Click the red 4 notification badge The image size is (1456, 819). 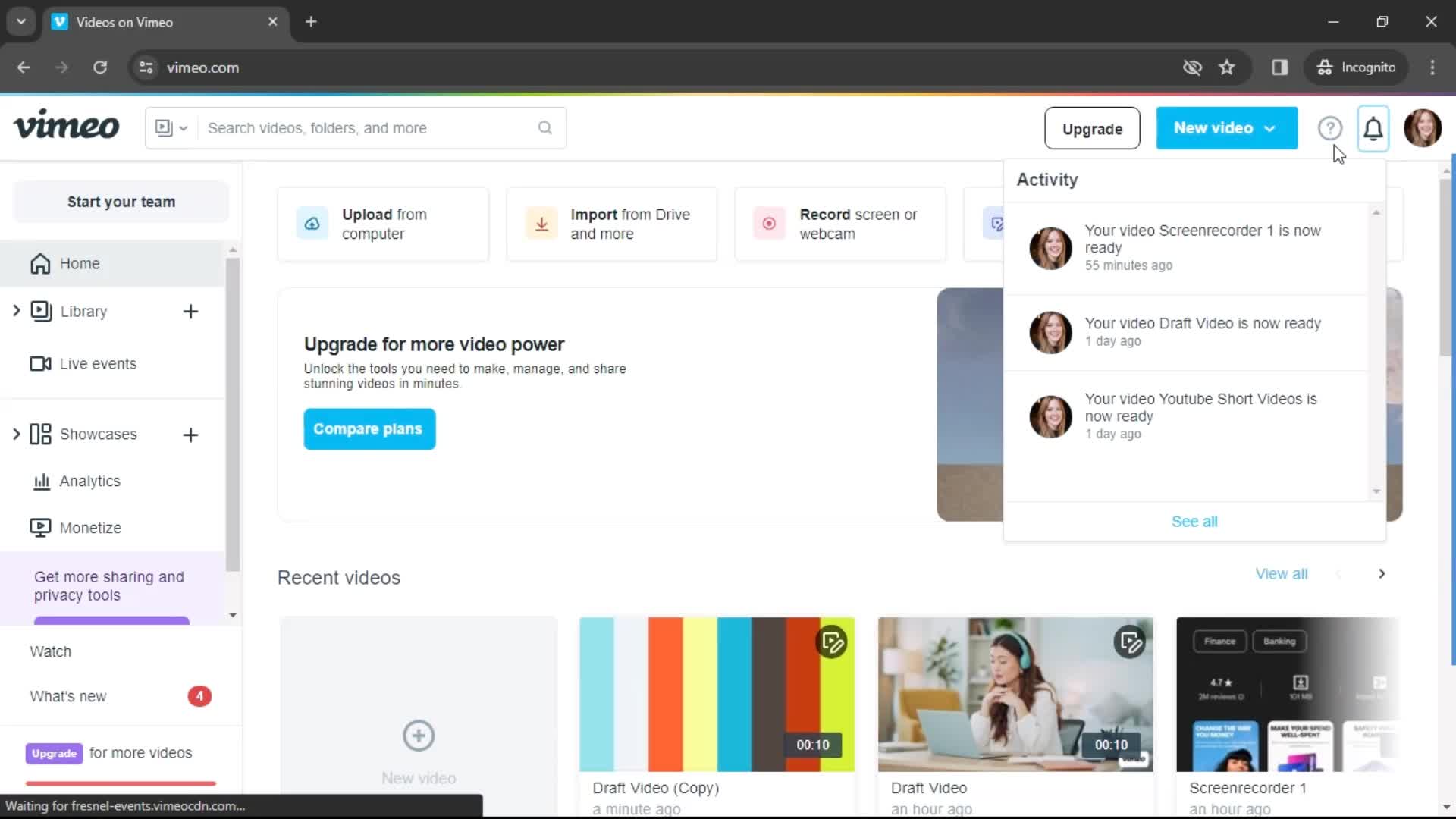[x=199, y=696]
